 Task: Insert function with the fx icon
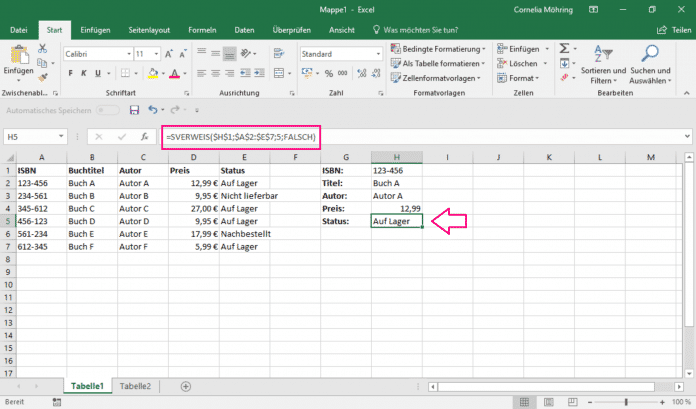143,136
